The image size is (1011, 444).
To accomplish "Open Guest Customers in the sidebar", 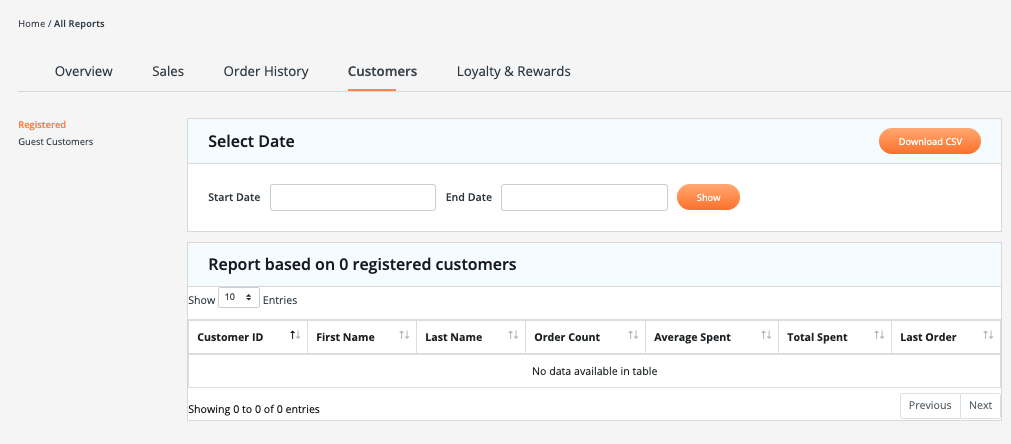I will point(55,142).
